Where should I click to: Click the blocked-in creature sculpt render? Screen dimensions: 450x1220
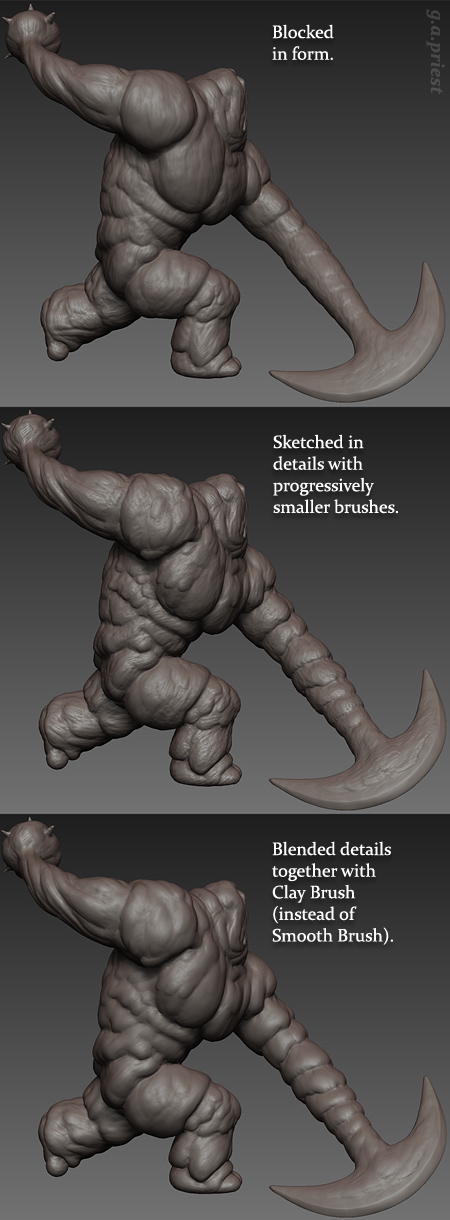coord(225,204)
